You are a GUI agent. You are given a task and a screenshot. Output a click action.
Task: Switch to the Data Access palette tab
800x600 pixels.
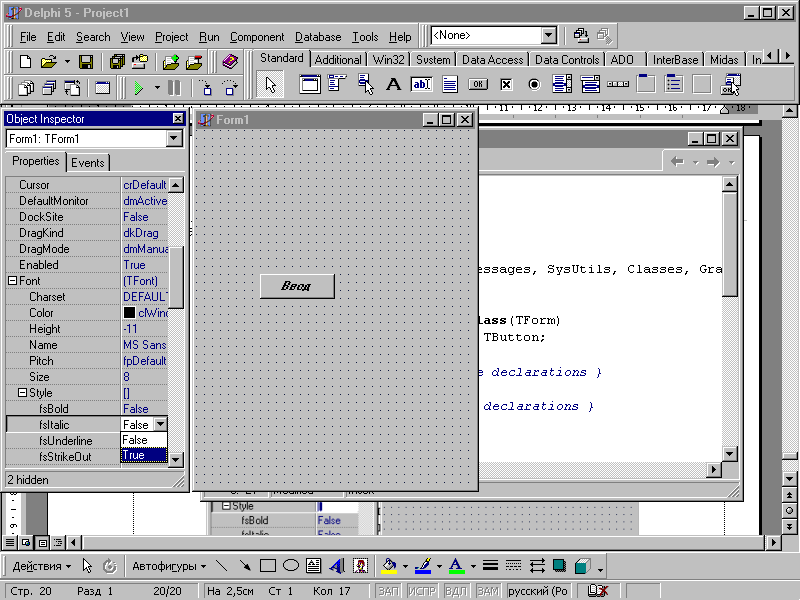pos(492,60)
